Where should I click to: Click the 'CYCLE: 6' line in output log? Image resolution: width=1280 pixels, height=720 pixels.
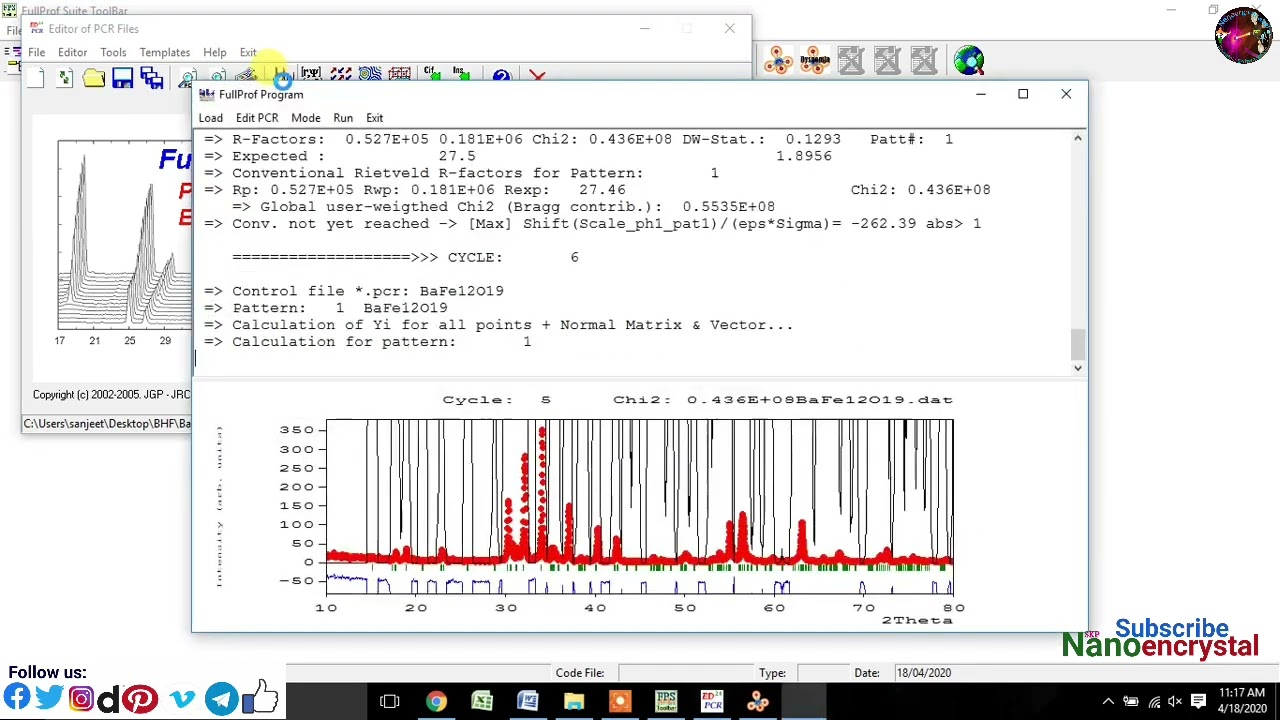(405, 257)
